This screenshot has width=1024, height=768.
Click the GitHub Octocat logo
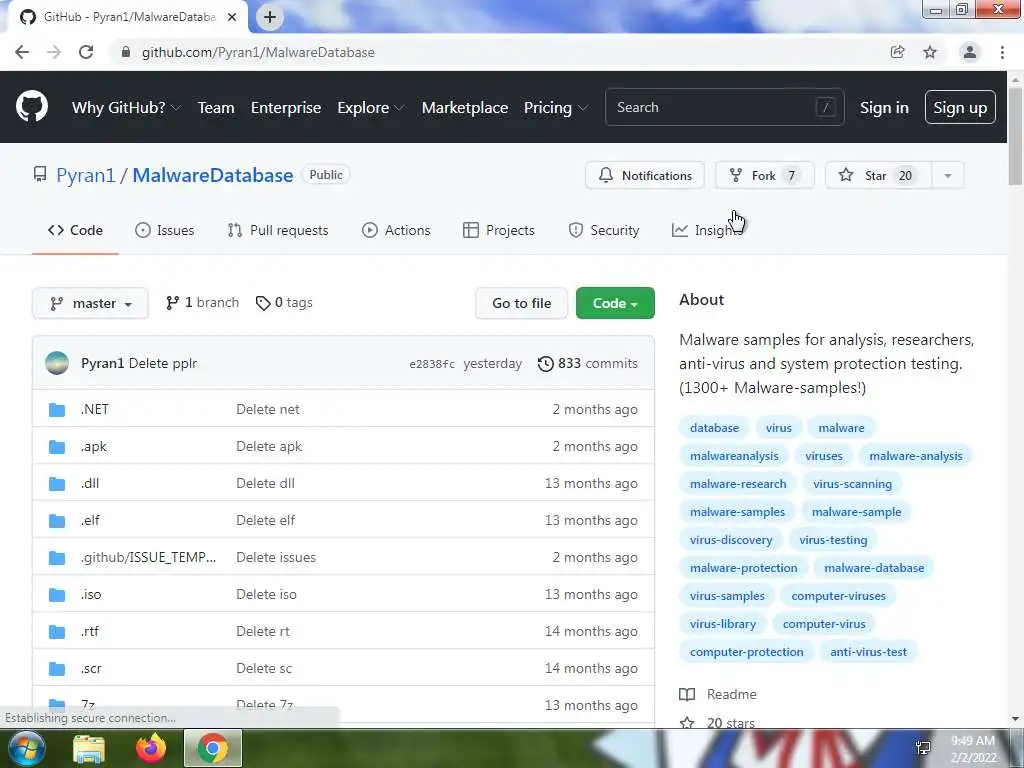tap(31, 106)
